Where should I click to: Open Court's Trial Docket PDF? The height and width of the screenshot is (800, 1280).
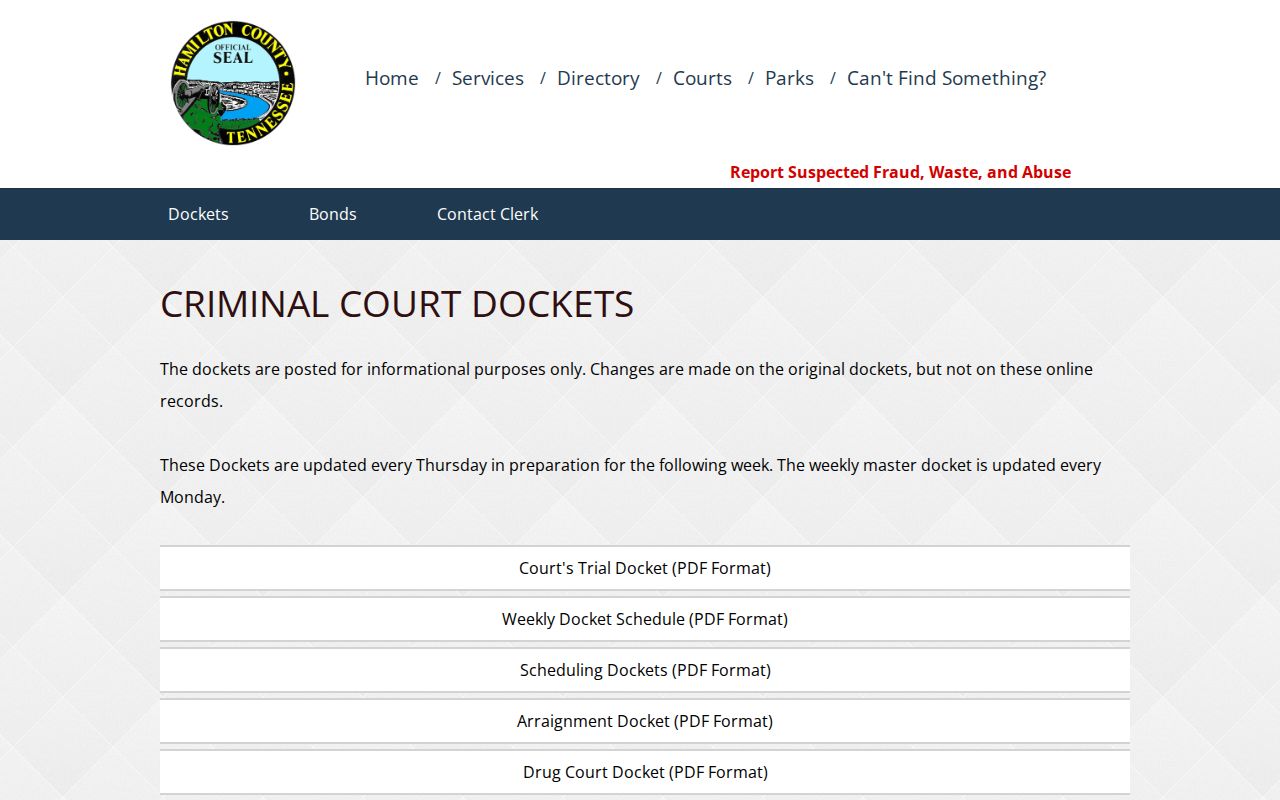point(645,568)
